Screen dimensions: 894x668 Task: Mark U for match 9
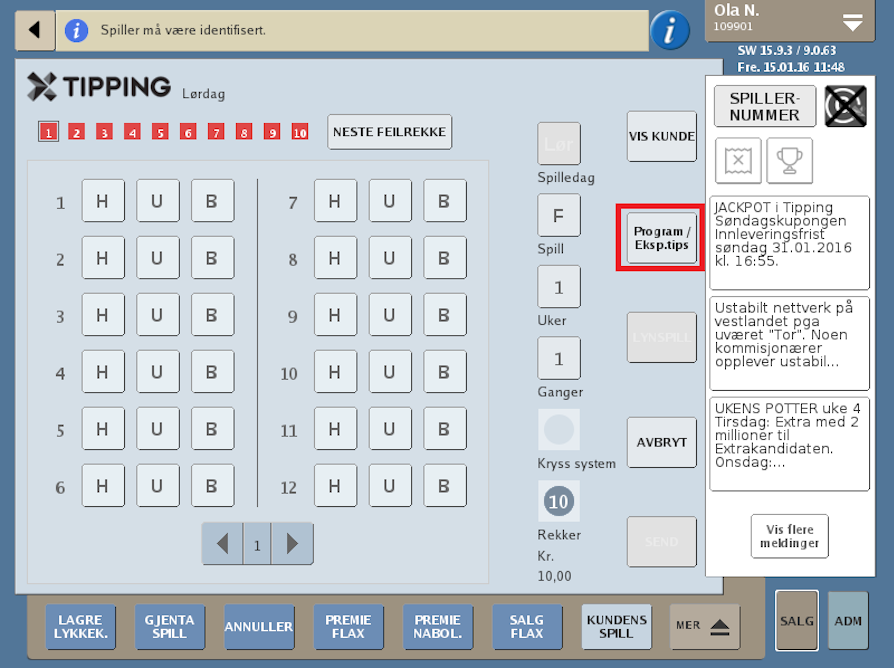pyautogui.click(x=390, y=315)
